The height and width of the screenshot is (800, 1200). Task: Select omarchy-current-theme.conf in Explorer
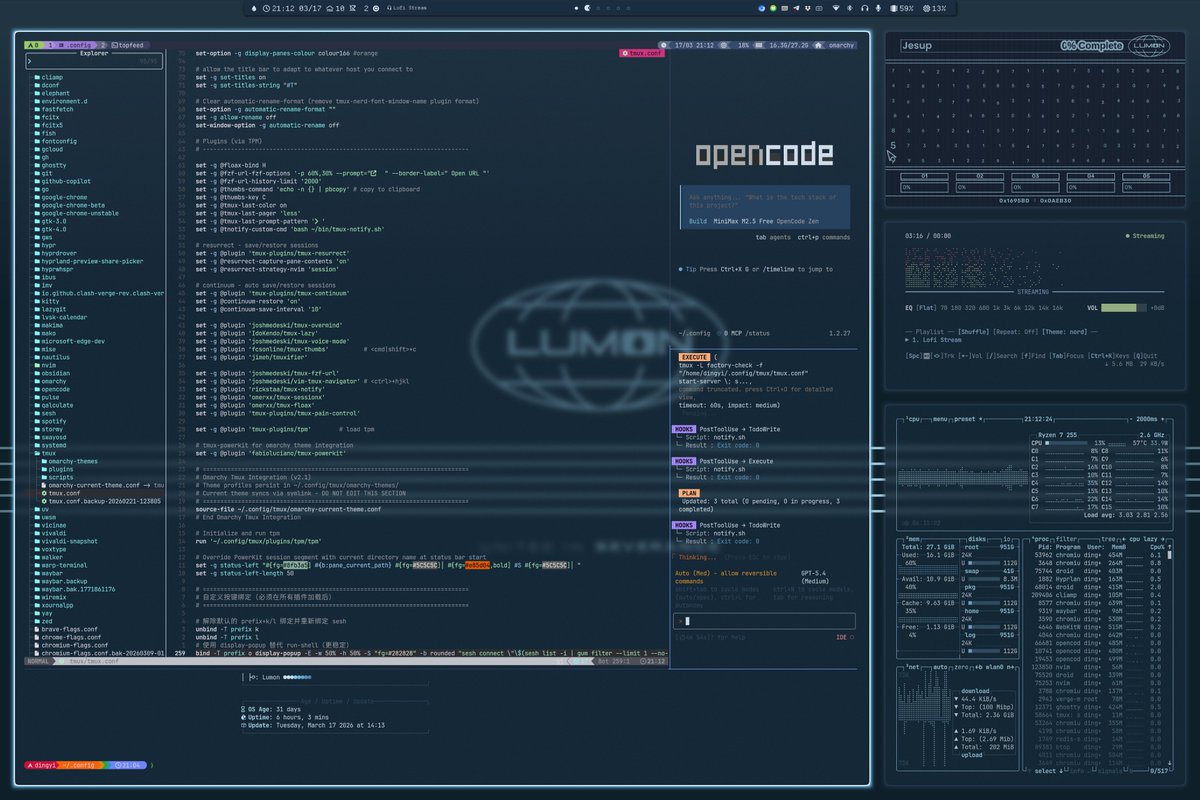91,485
